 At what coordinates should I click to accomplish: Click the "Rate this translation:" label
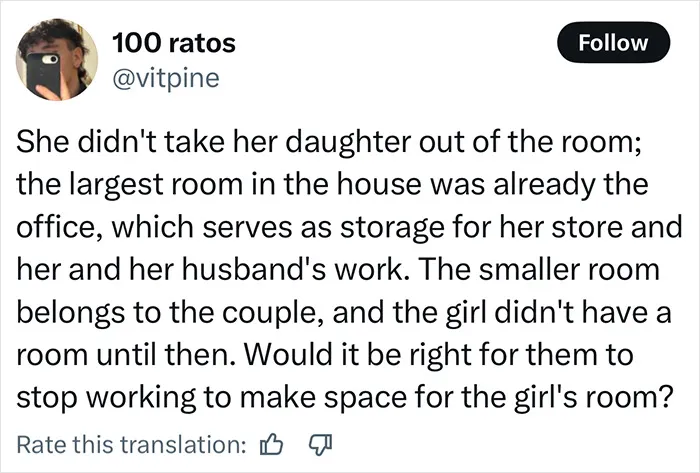pyautogui.click(x=132, y=444)
